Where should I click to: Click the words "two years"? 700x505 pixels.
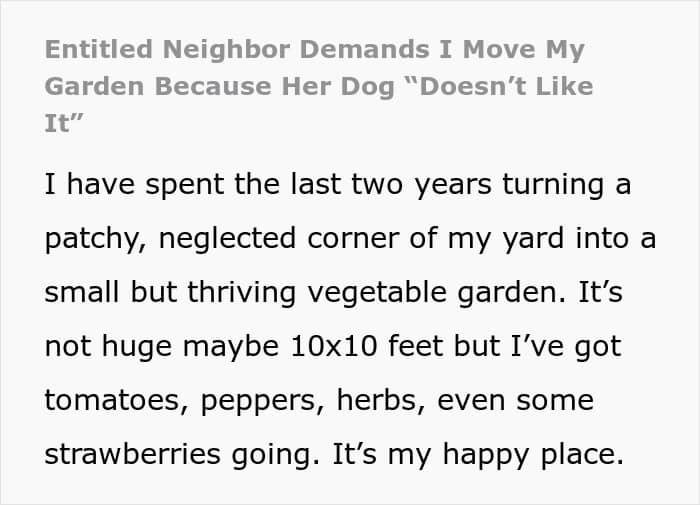click(421, 184)
